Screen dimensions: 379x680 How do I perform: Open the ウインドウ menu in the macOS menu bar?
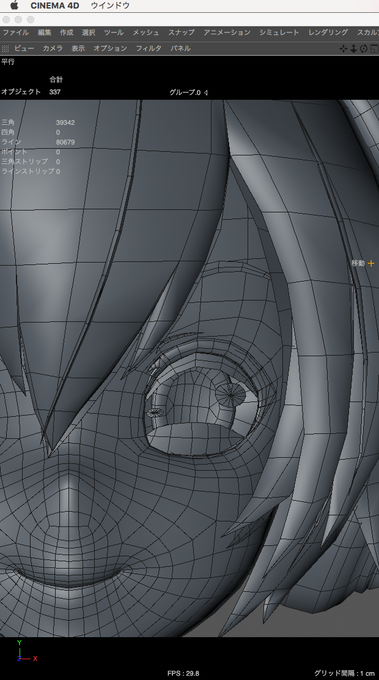click(110, 6)
